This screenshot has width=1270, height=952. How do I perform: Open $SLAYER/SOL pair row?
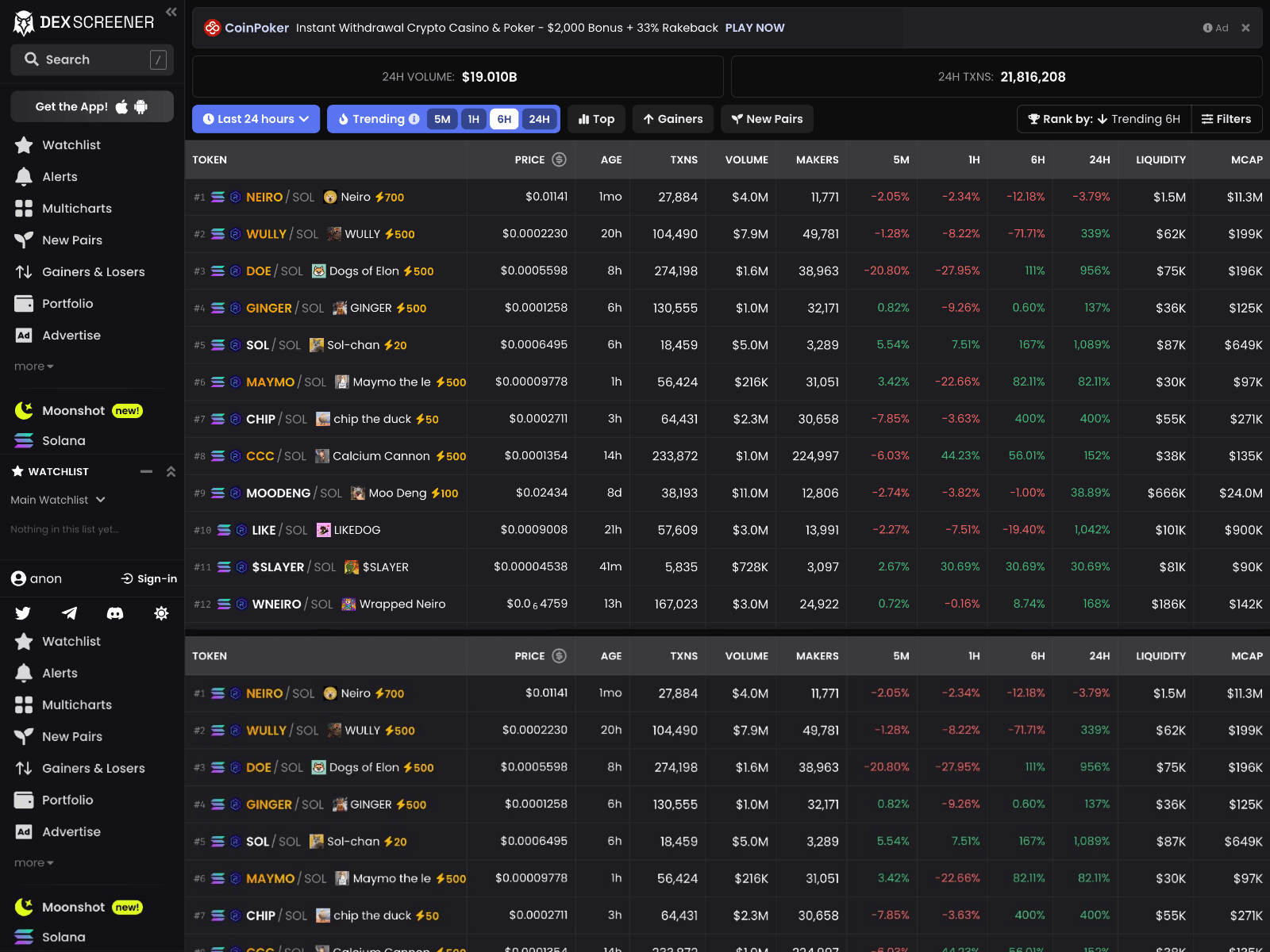pyautogui.click(x=727, y=566)
